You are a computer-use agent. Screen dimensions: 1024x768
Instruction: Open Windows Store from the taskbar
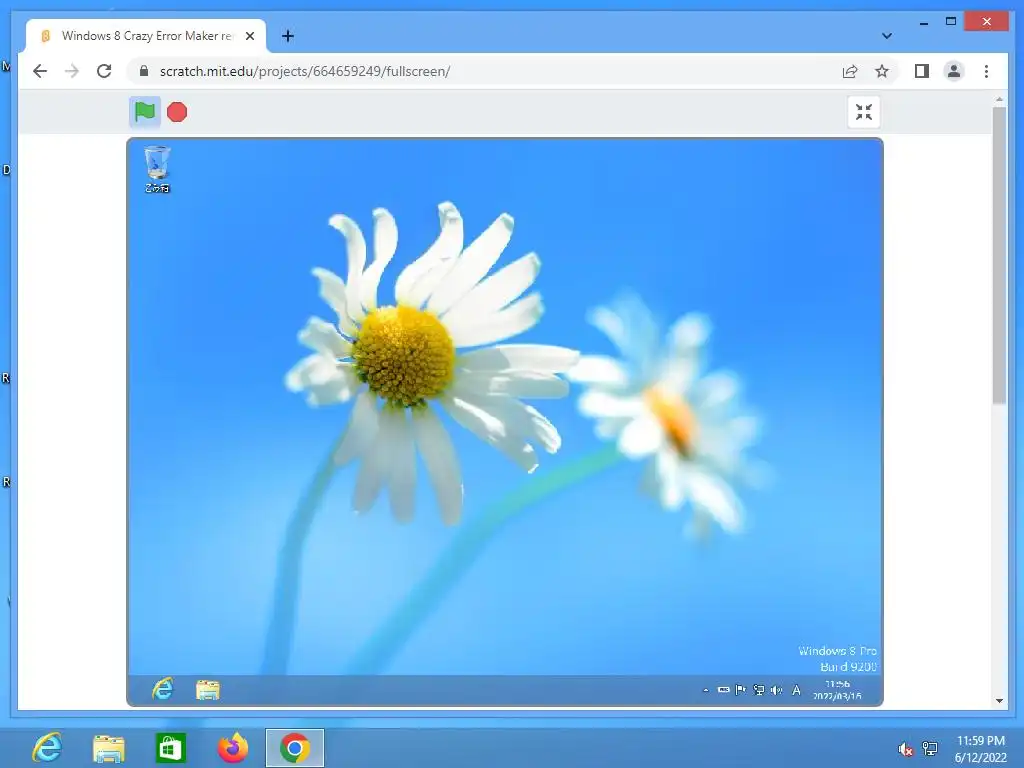(170, 748)
